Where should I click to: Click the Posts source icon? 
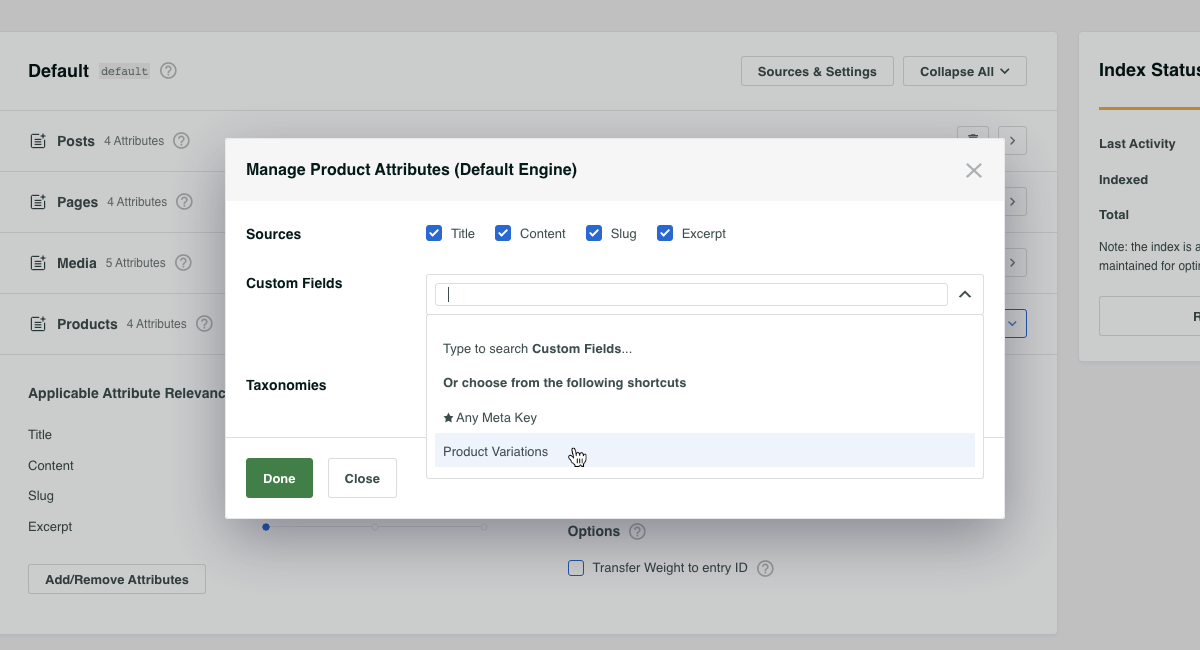pos(38,141)
